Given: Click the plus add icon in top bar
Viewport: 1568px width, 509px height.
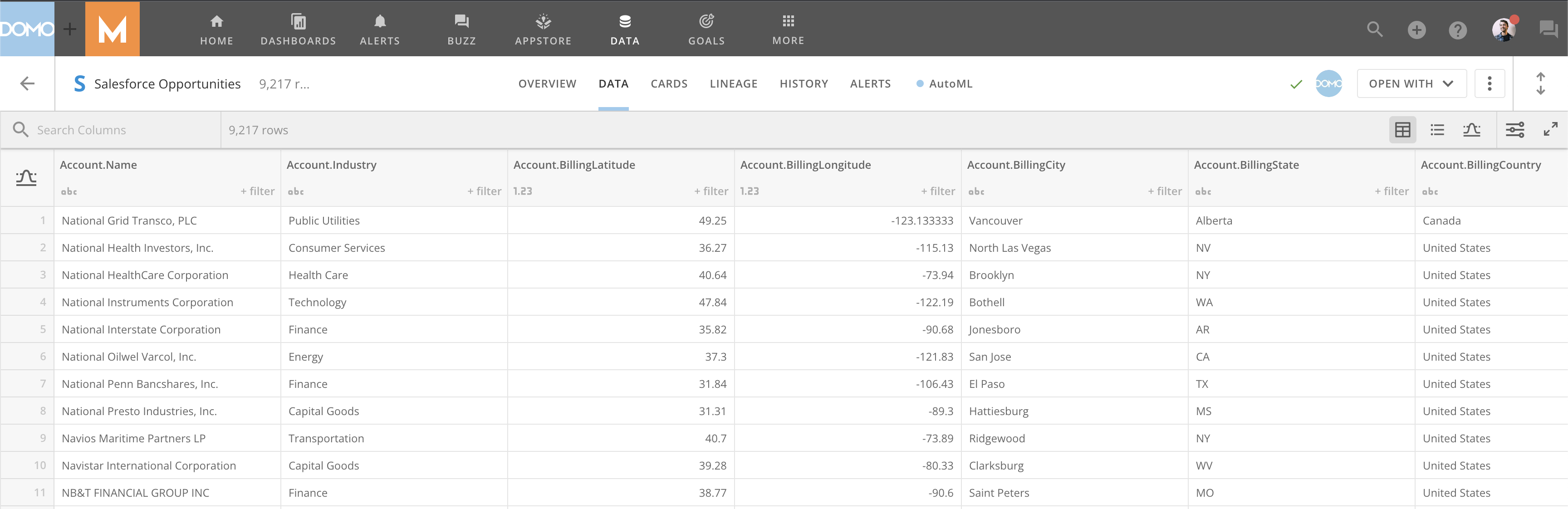Looking at the screenshot, I should 1416,29.
